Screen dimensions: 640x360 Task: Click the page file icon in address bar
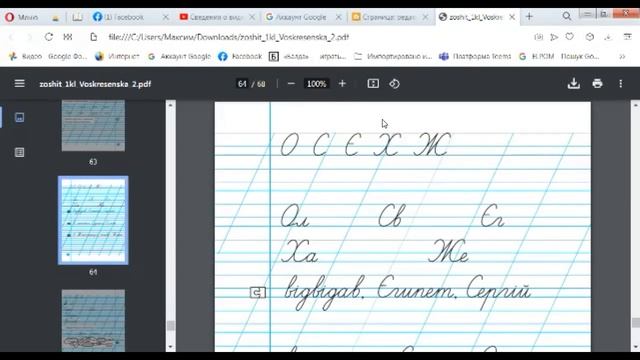93,37
